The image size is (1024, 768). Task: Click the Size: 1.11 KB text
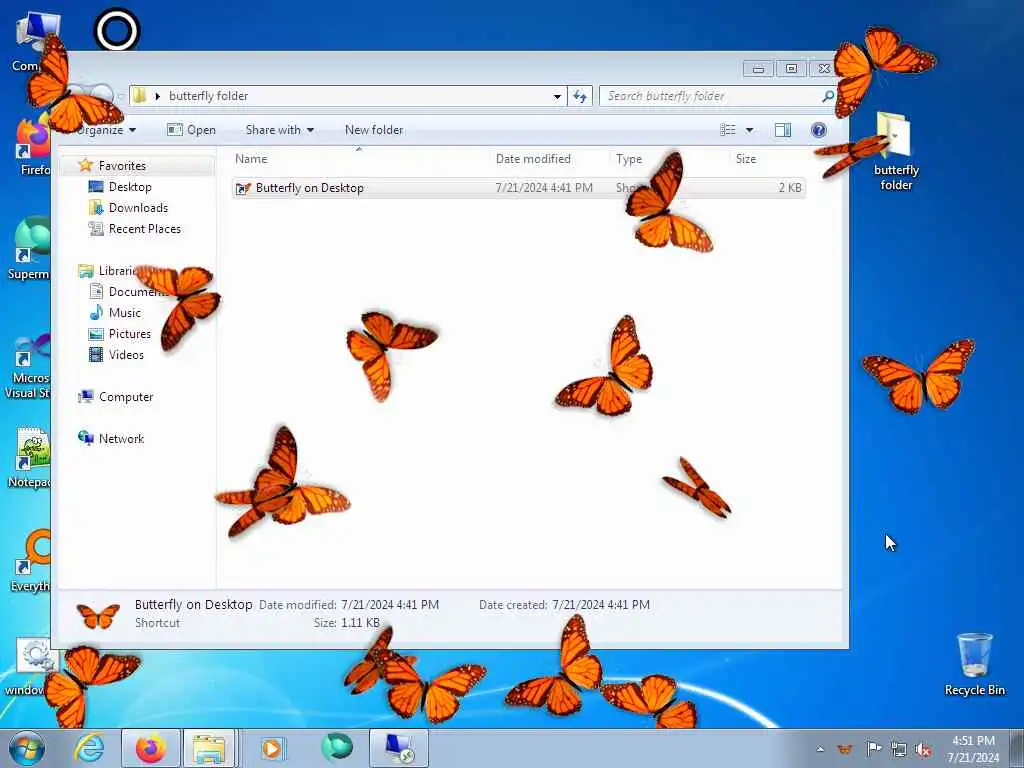(346, 622)
